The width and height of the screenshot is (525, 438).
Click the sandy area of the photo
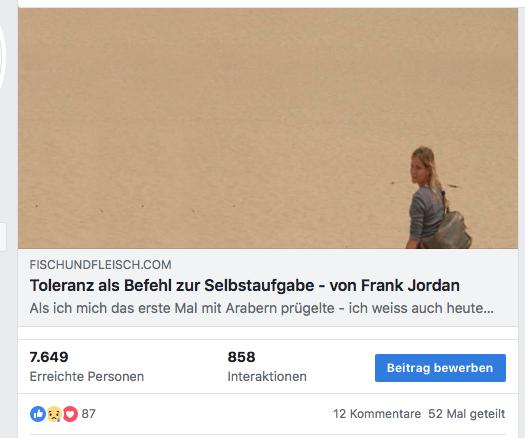tap(201, 117)
